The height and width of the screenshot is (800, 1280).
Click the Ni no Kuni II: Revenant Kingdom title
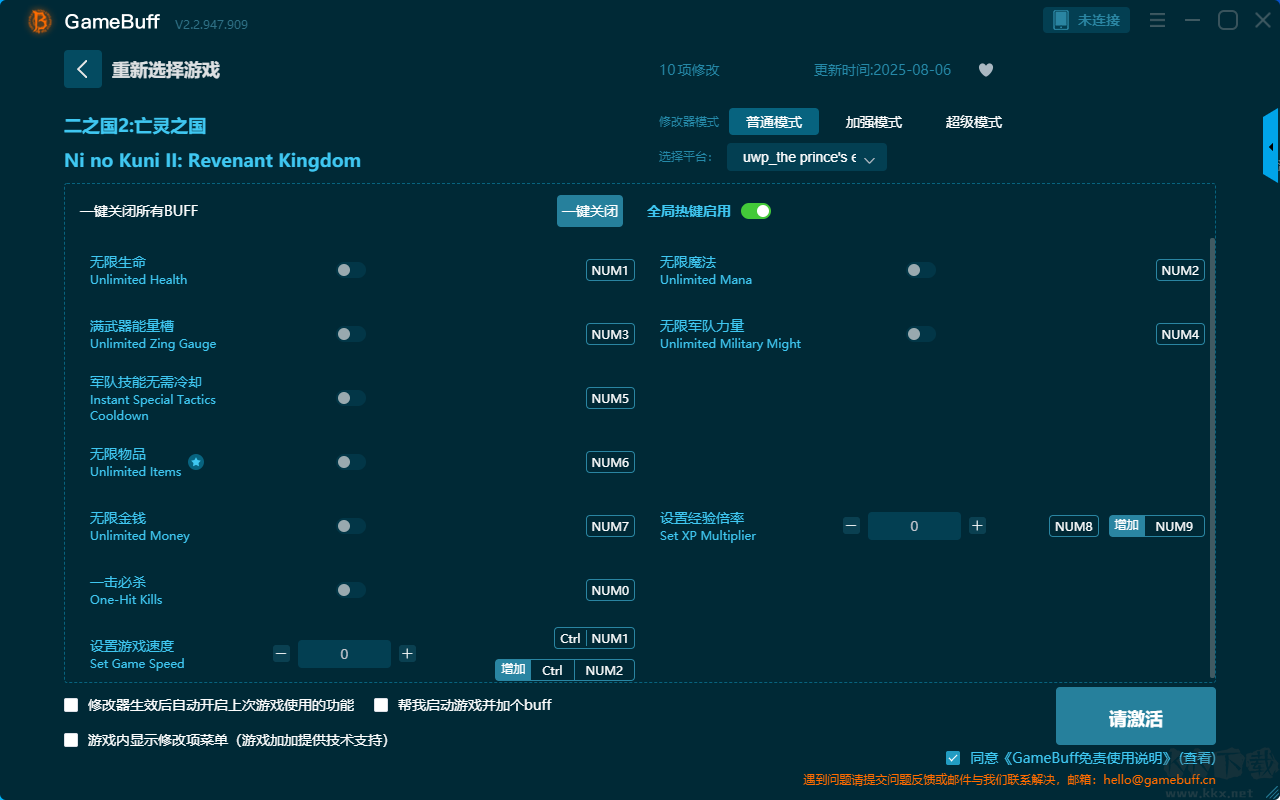[x=212, y=161]
